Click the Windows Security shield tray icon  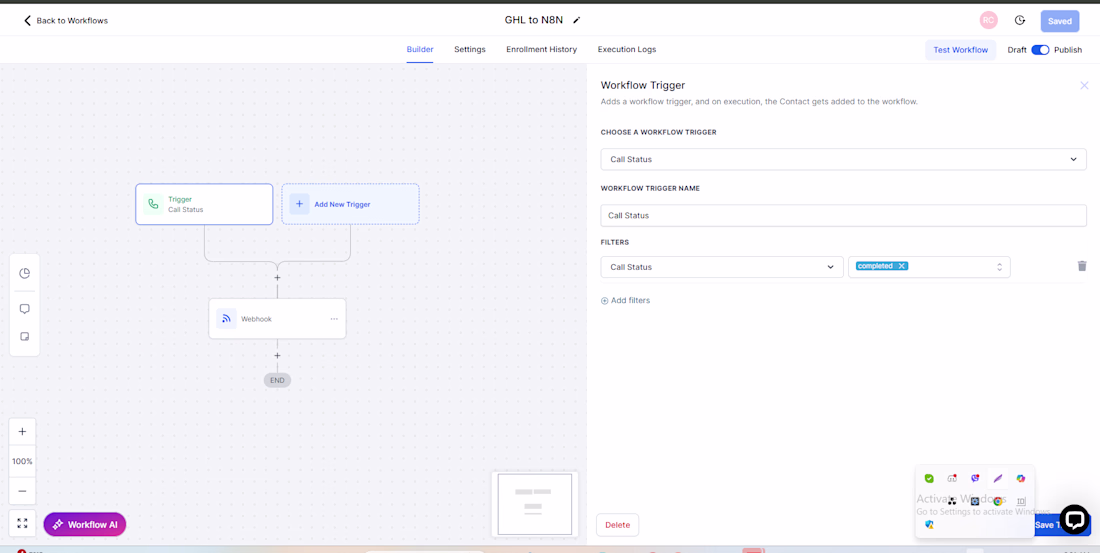929,524
